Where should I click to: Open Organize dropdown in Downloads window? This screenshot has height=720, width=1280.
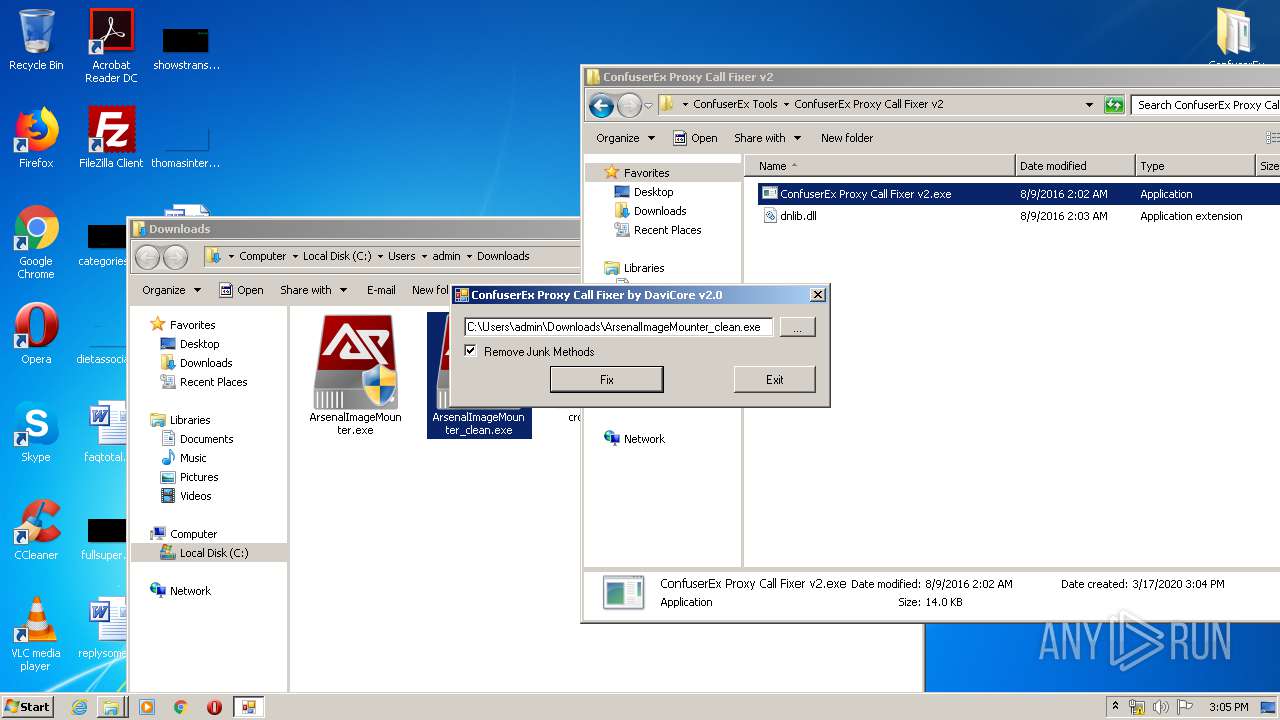coord(172,290)
